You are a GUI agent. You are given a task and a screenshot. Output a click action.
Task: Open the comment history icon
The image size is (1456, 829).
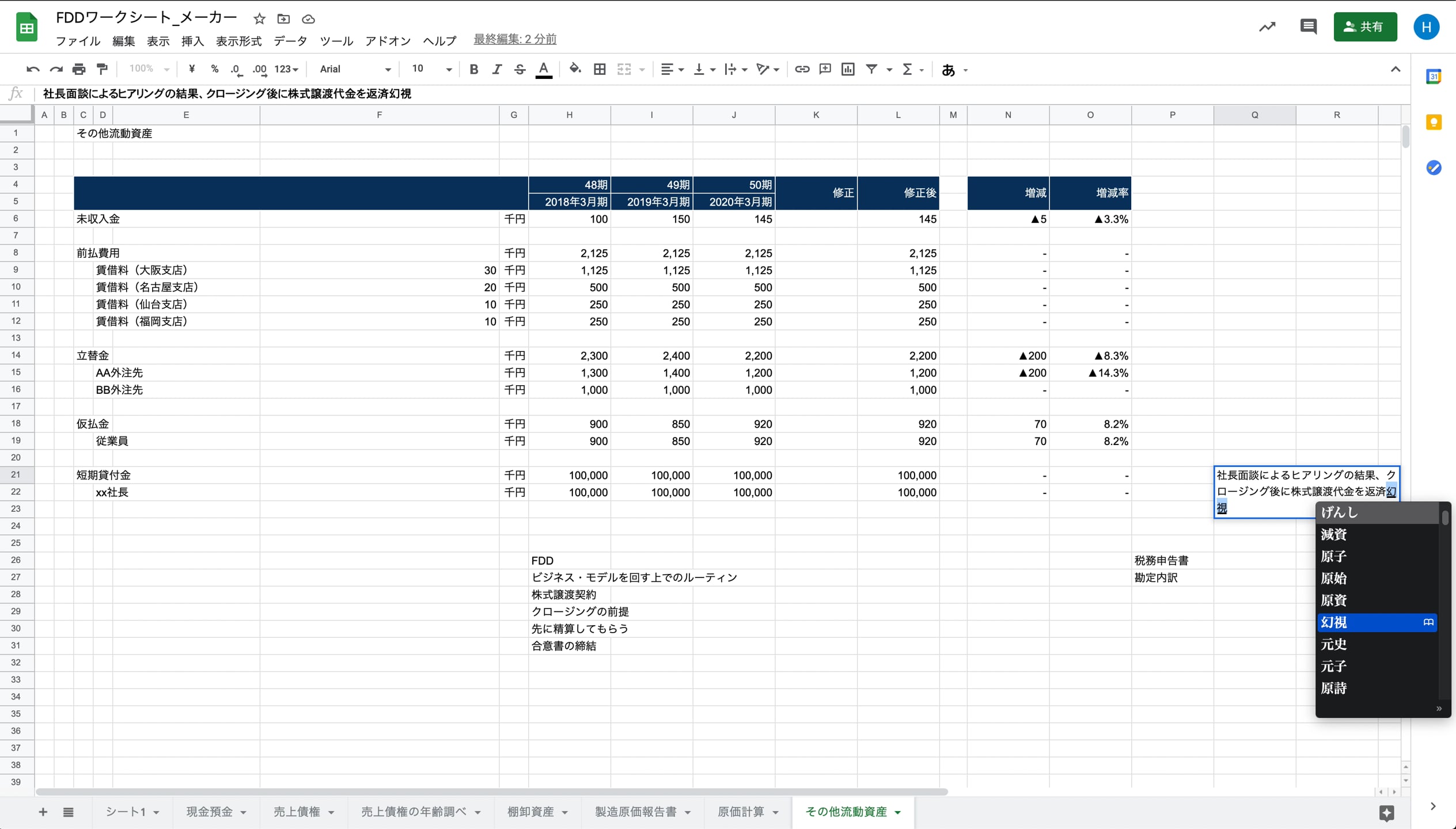(1308, 26)
